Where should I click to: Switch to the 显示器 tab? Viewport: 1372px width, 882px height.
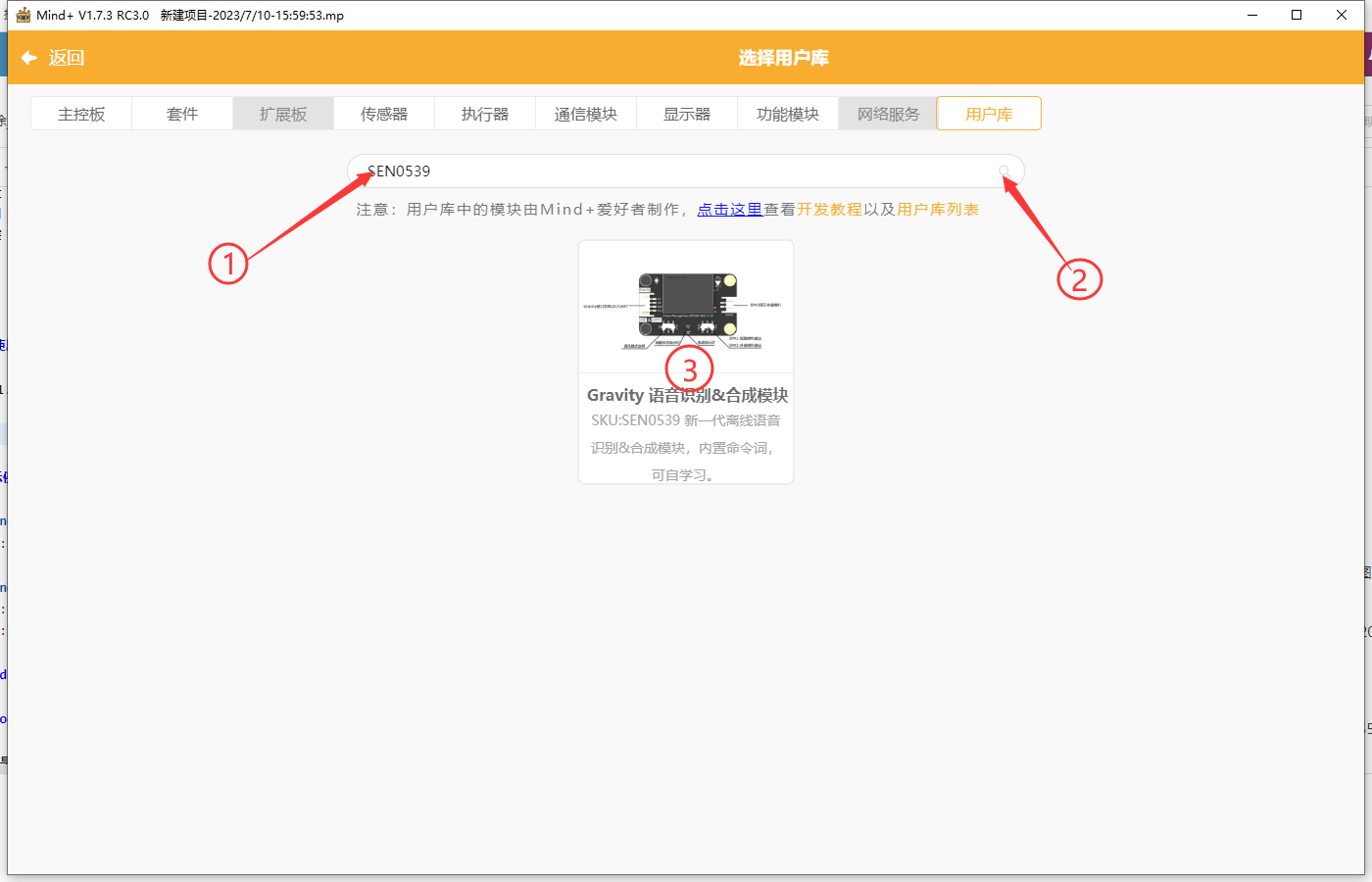687,114
